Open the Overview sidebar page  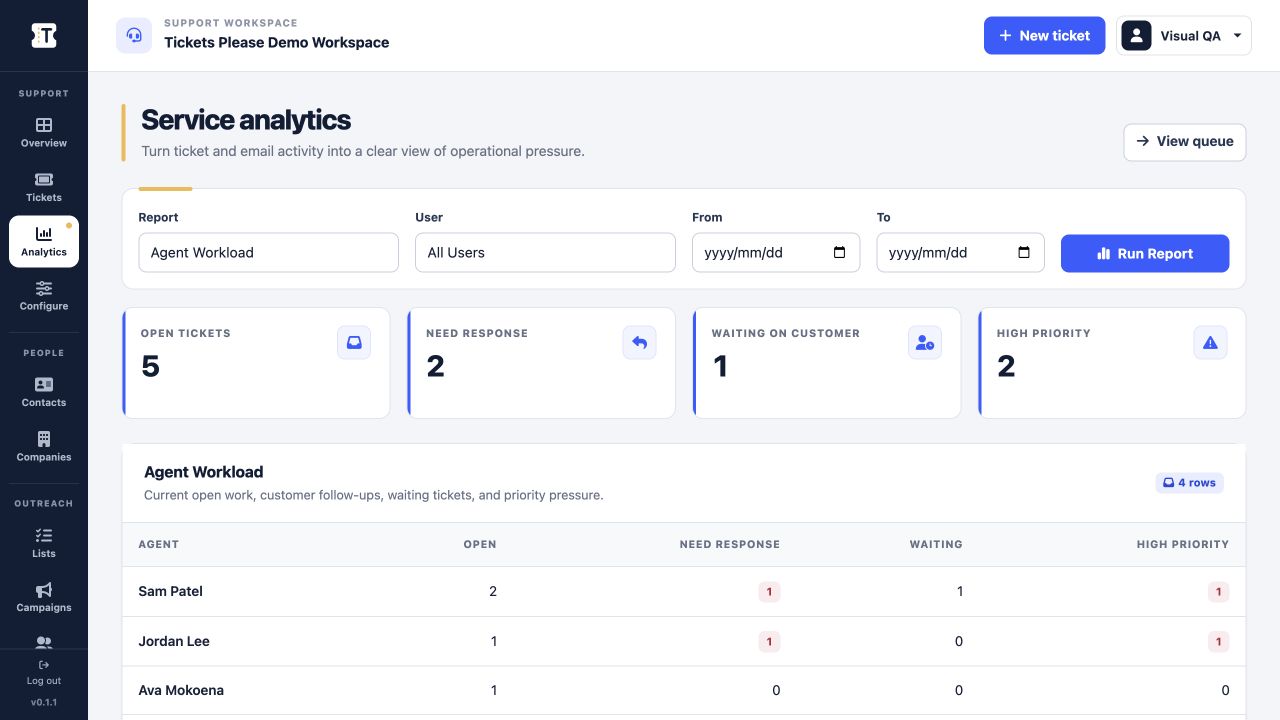tap(44, 133)
